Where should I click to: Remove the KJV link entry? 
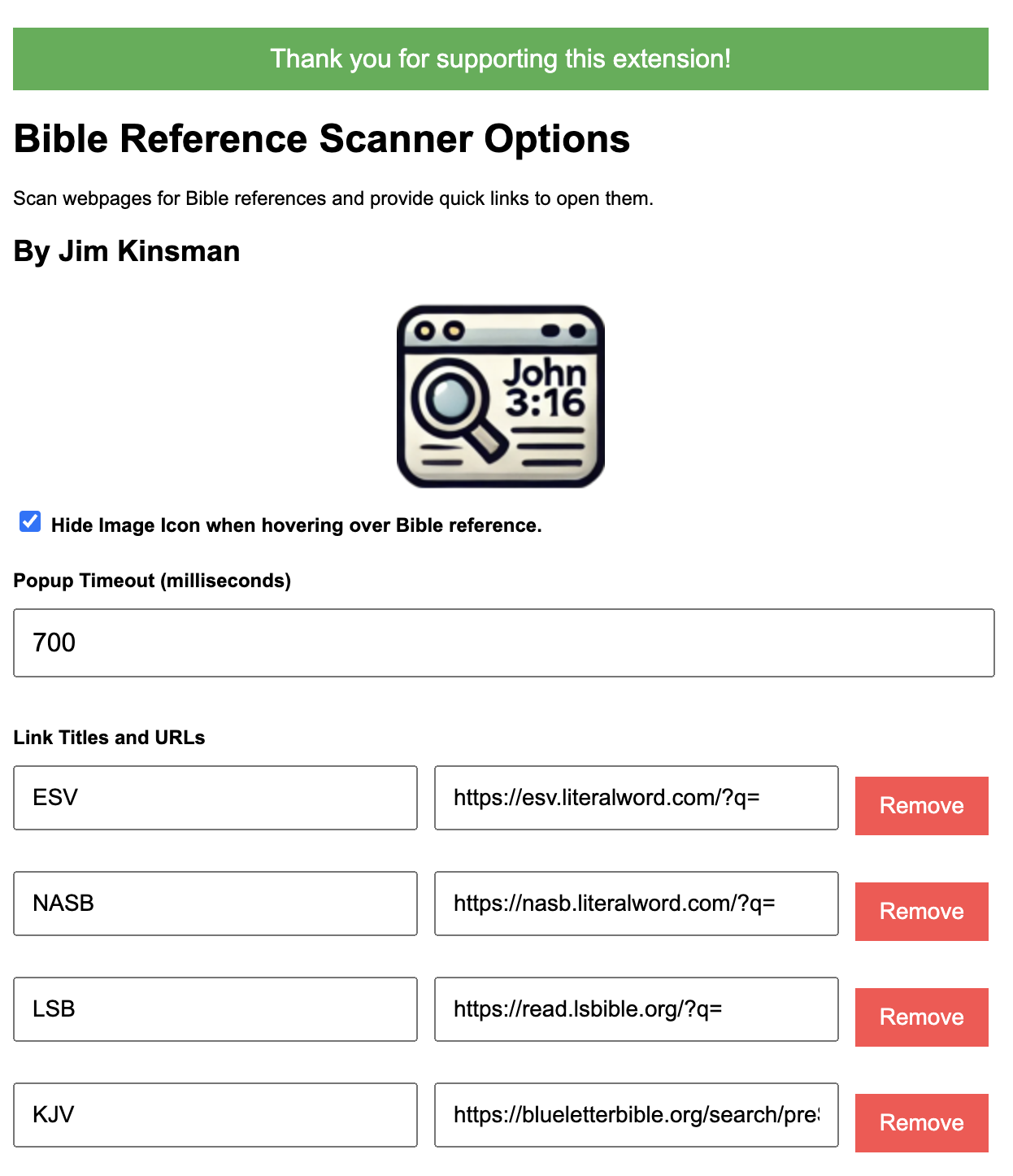point(921,1123)
